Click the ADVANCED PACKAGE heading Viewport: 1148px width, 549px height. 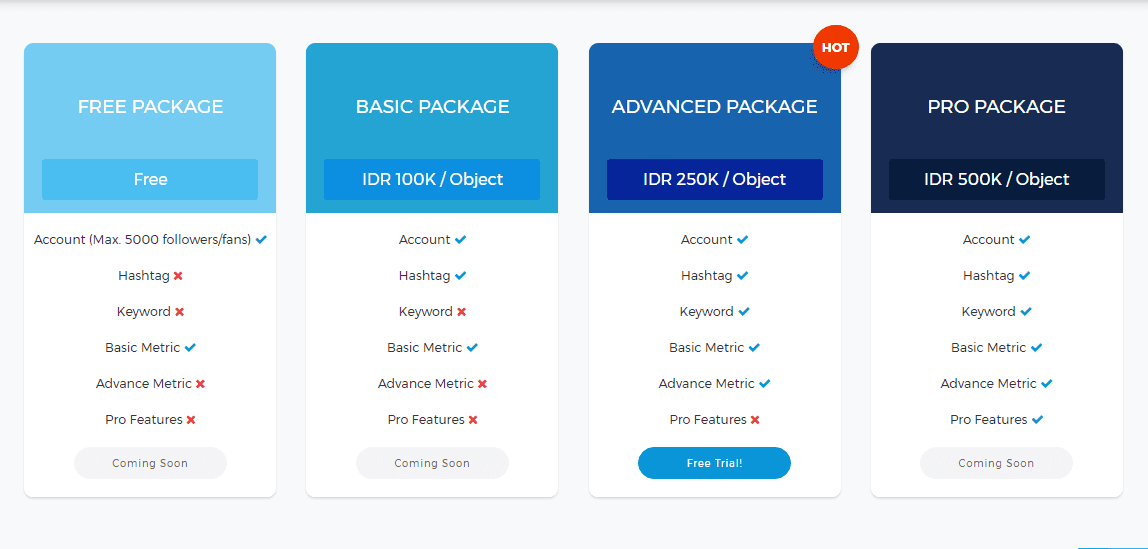tap(715, 107)
